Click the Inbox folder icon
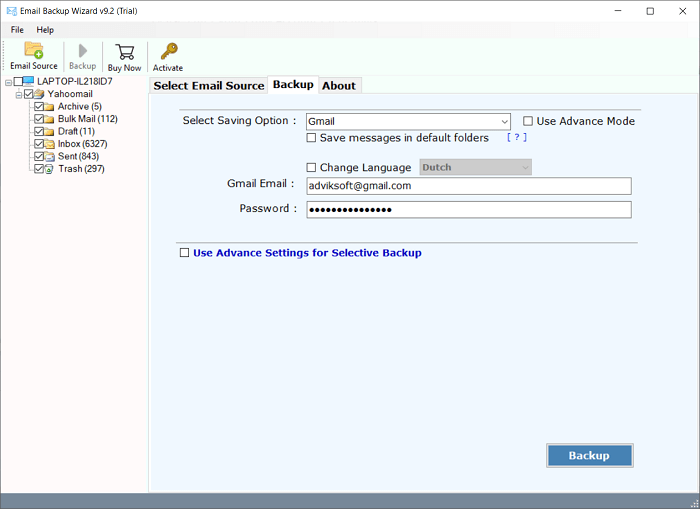Screen dimensions: 700x509 click(x=49, y=144)
